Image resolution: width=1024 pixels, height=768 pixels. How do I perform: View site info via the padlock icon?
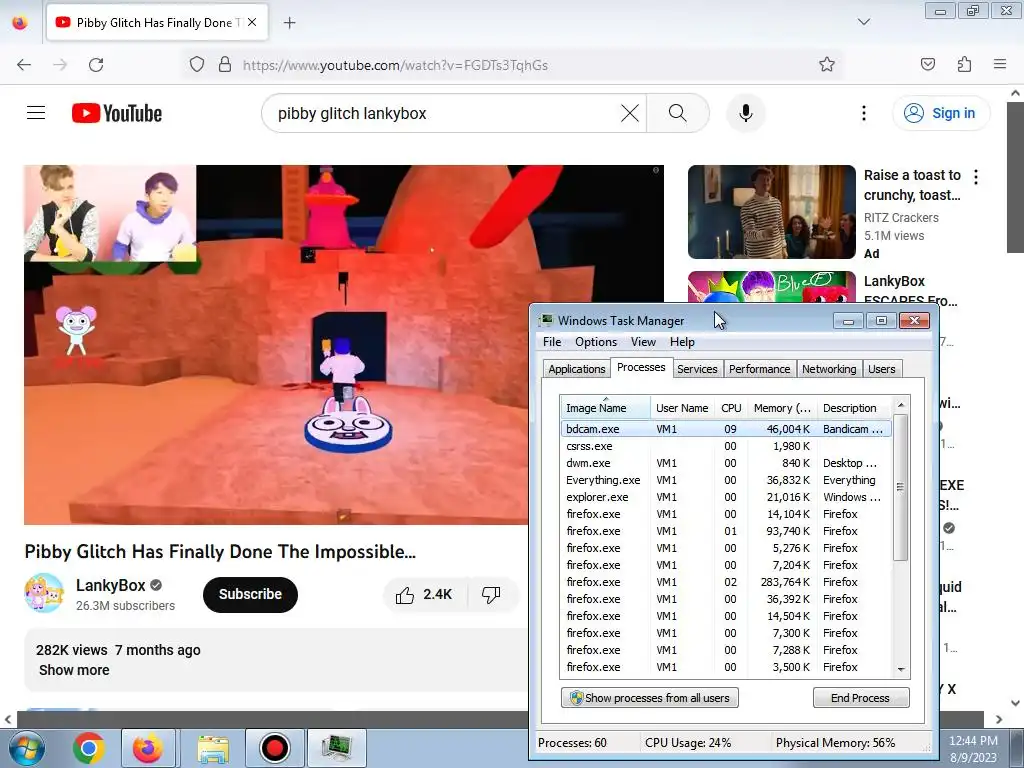pos(225,65)
